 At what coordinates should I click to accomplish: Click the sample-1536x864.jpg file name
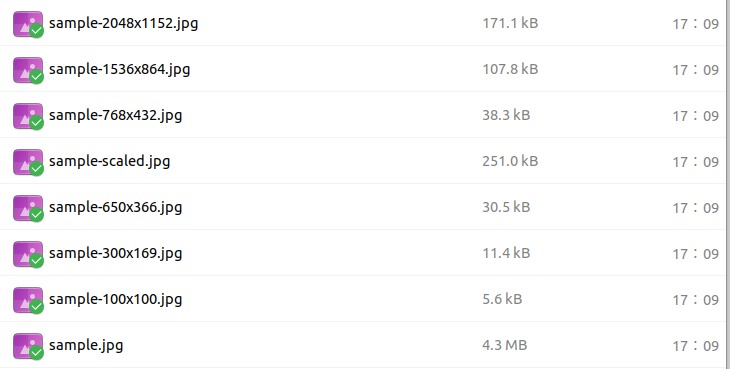click(119, 69)
